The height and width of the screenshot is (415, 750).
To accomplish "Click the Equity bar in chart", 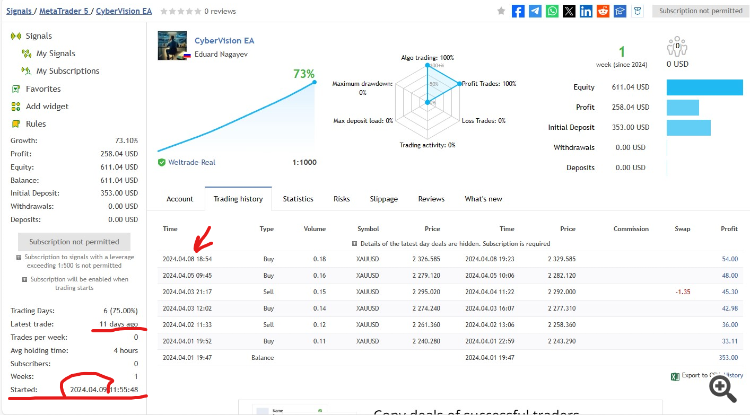I will (705, 87).
